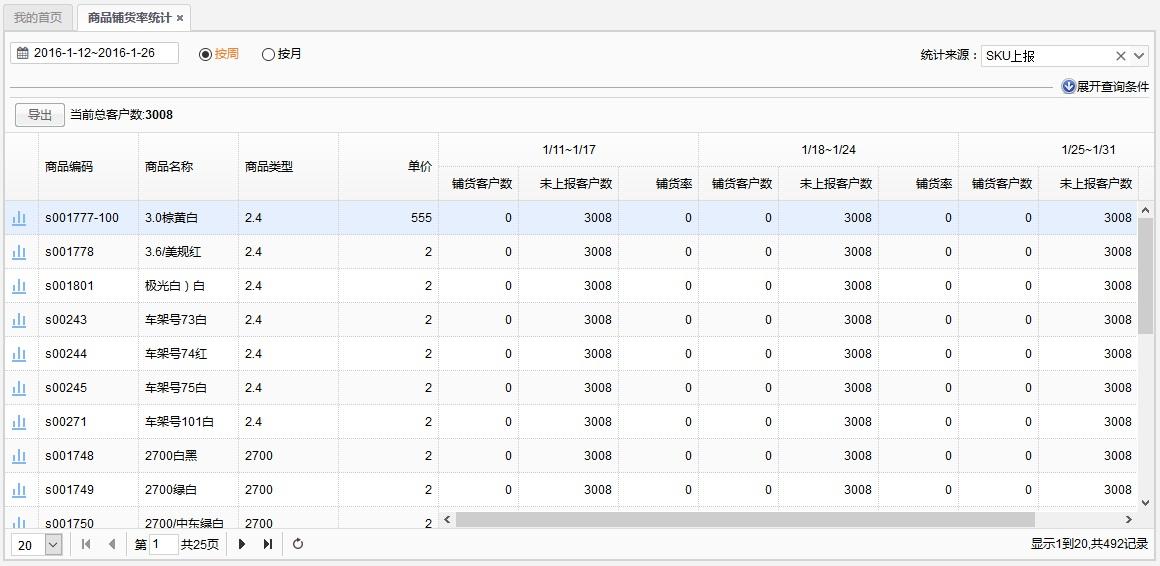Click the 导出 export button

point(40,115)
